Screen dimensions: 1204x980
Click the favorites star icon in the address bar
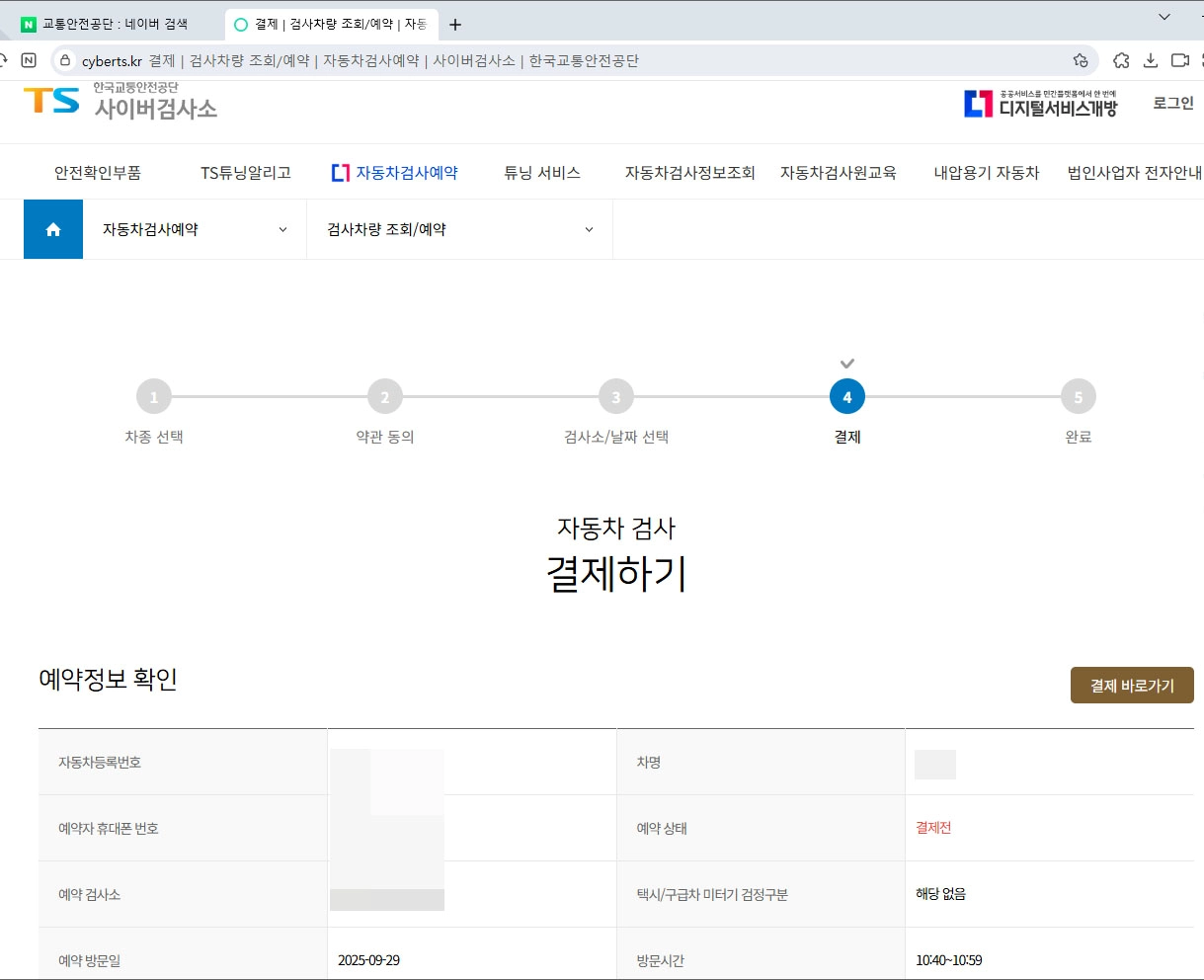[x=1082, y=60]
